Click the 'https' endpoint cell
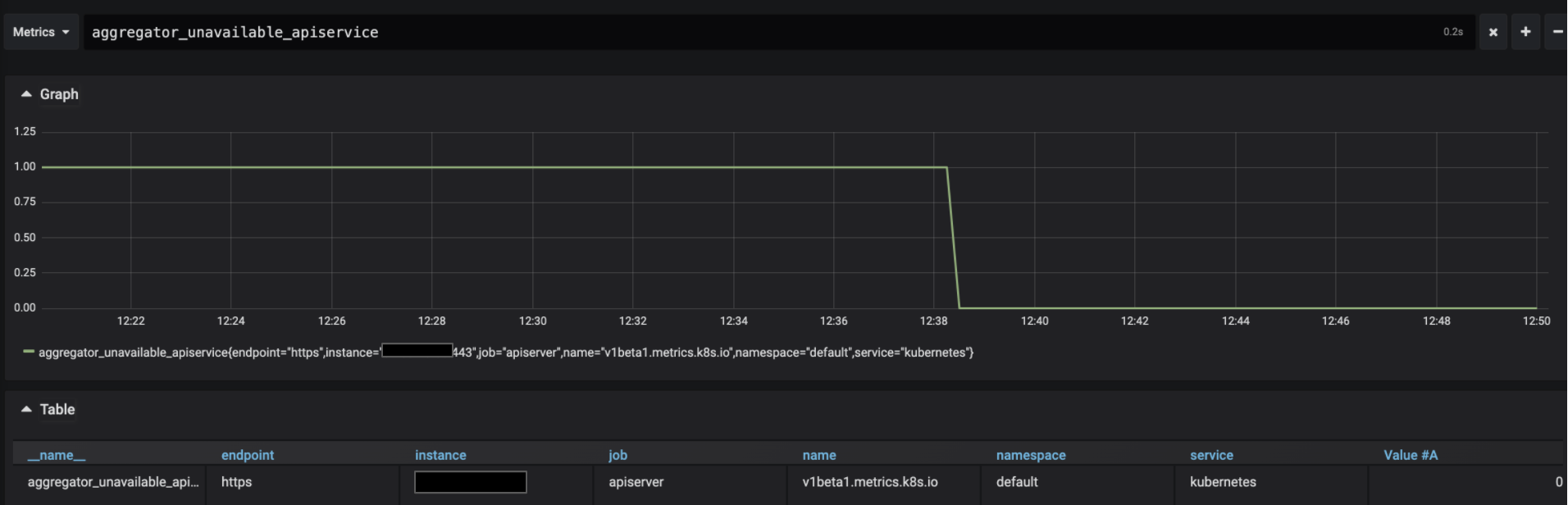This screenshot has width=1568, height=505. (x=236, y=482)
